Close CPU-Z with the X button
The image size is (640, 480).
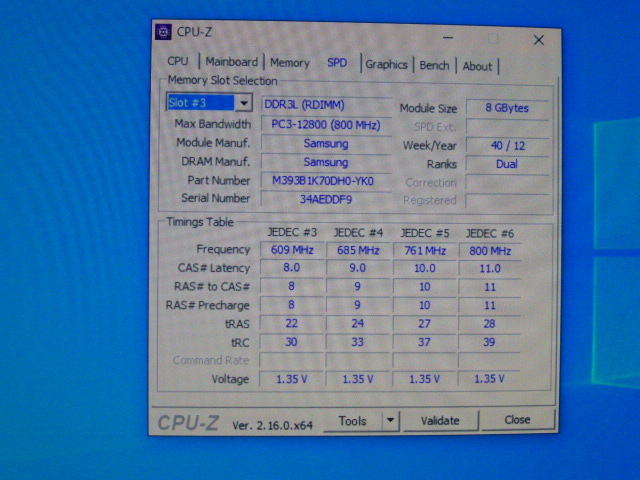point(539,40)
